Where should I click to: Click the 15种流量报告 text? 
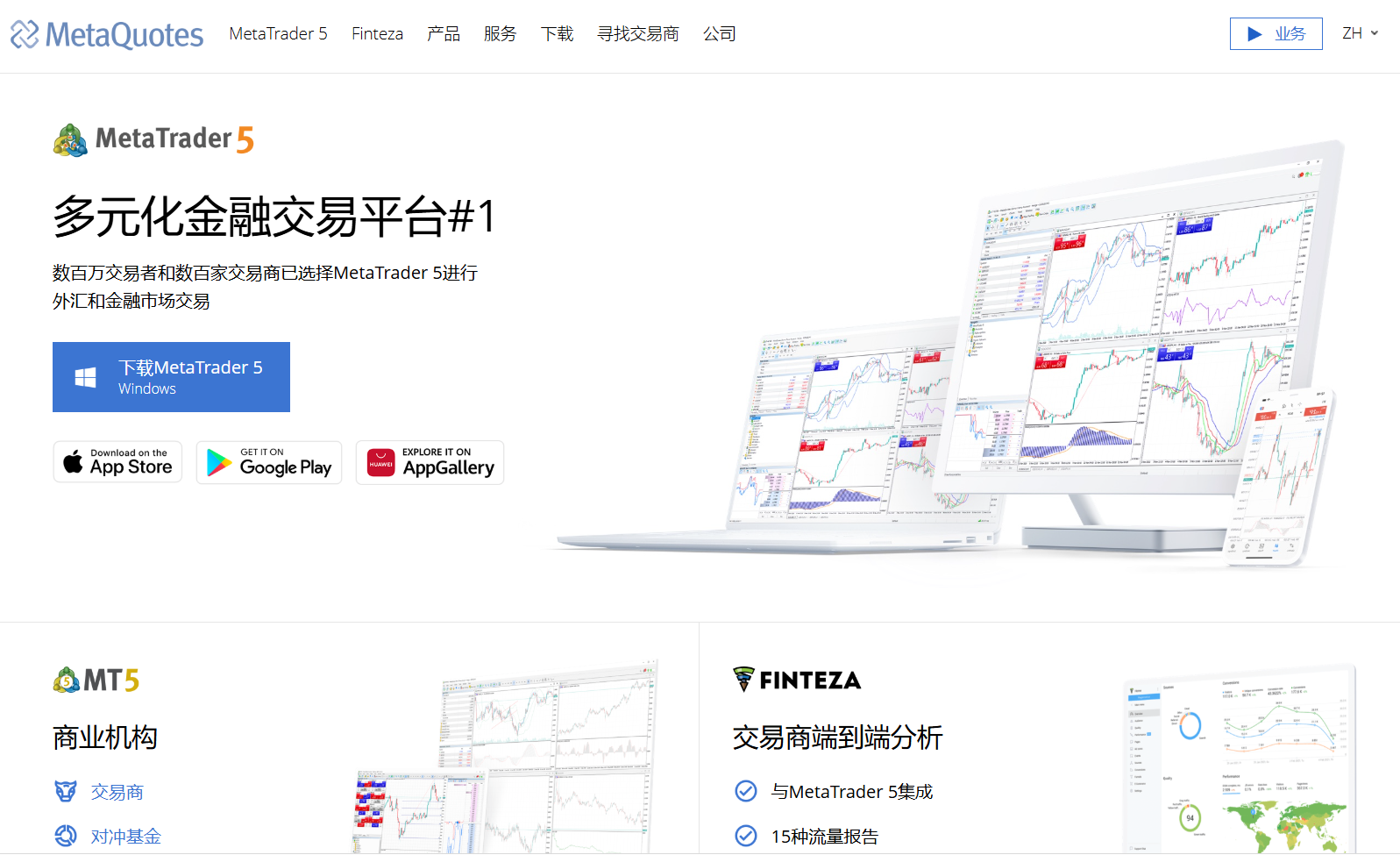point(825,837)
